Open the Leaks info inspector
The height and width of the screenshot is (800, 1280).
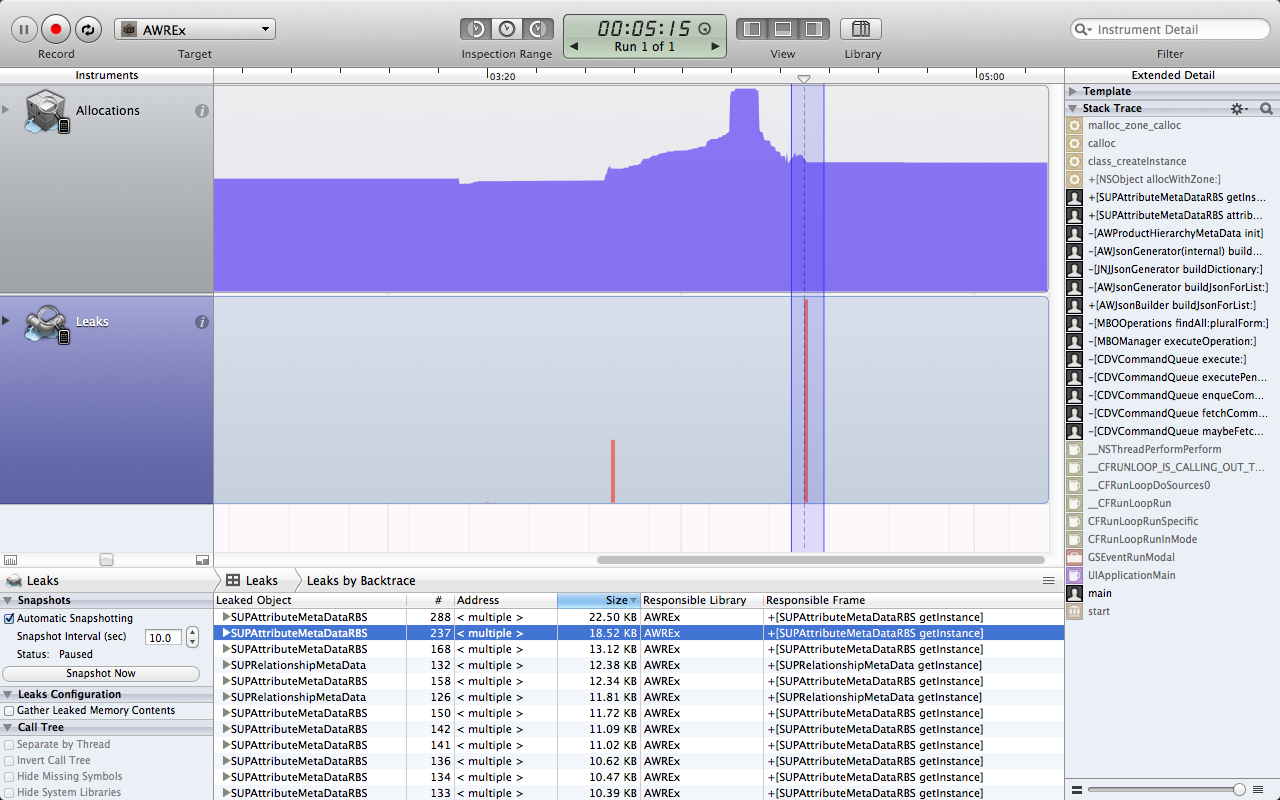pos(202,322)
